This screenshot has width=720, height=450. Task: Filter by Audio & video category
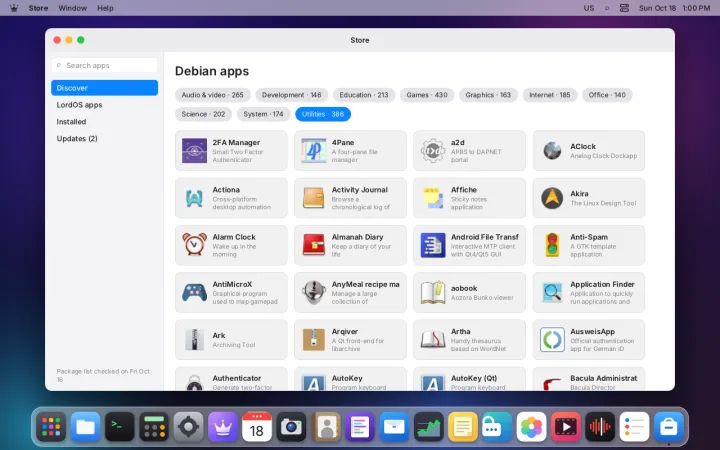(x=213, y=95)
